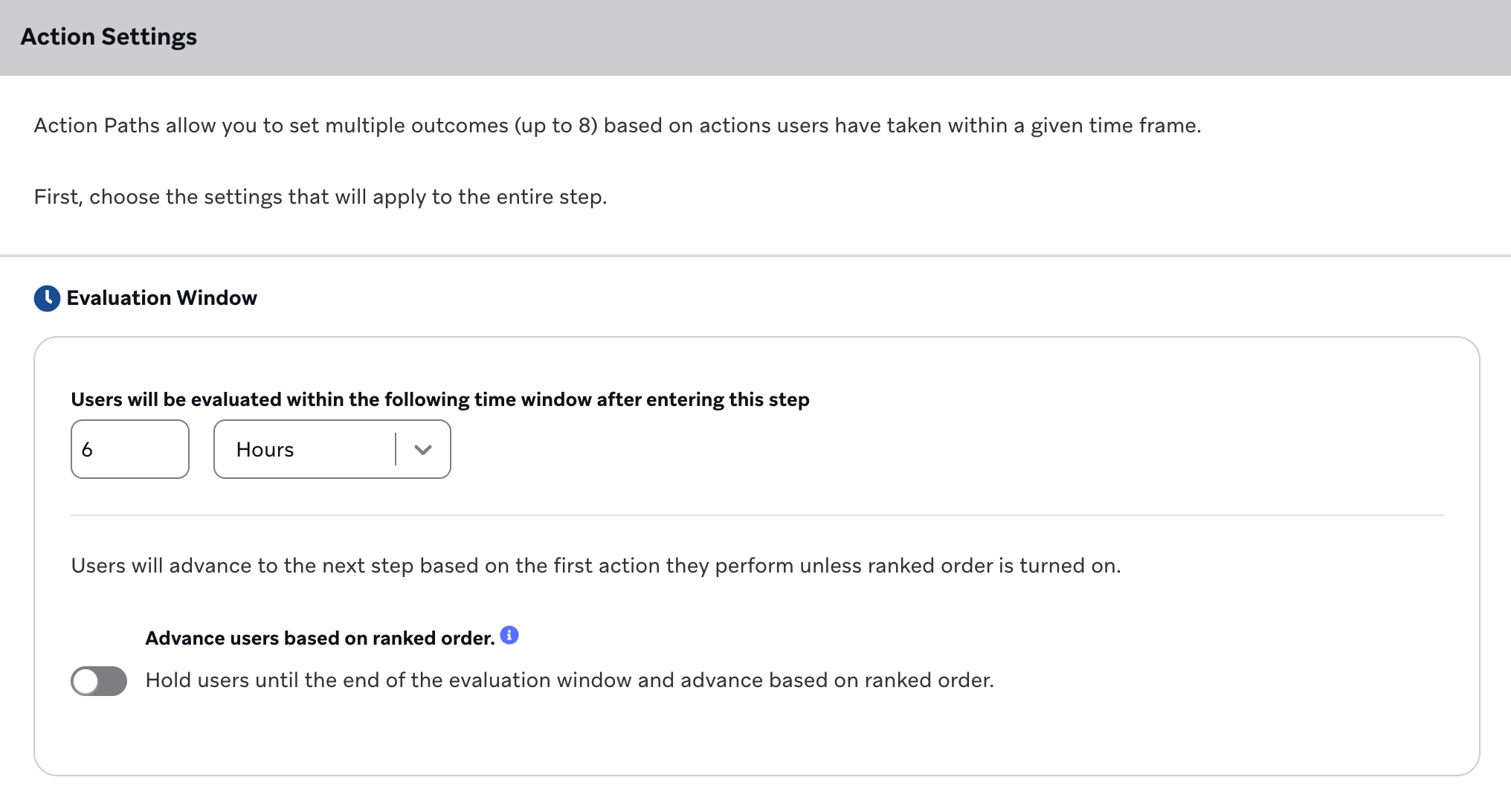
Task: Click the gray Action Settings header bar
Action: pos(755,37)
